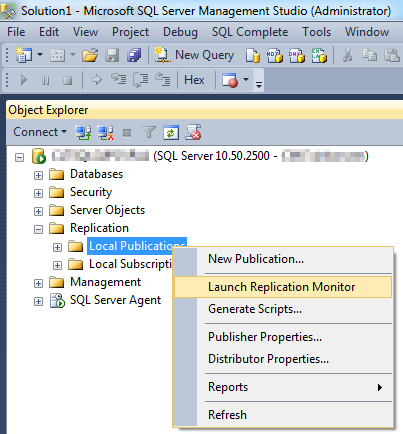403x434 pixels.
Task: Click the Database Engine Query icon
Action: [x=253, y=55]
